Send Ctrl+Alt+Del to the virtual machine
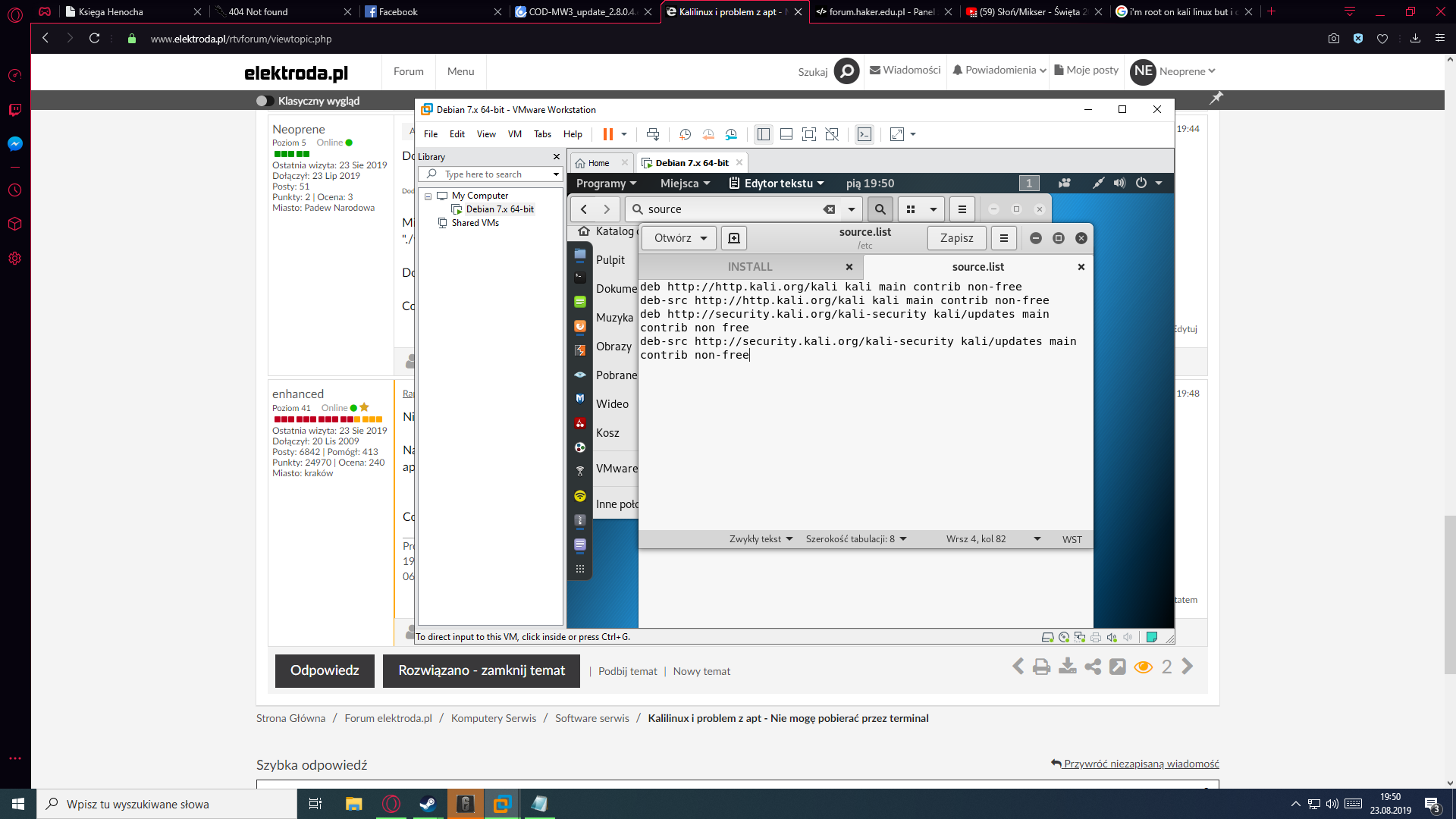Screen dimensions: 1456x819 click(x=653, y=134)
